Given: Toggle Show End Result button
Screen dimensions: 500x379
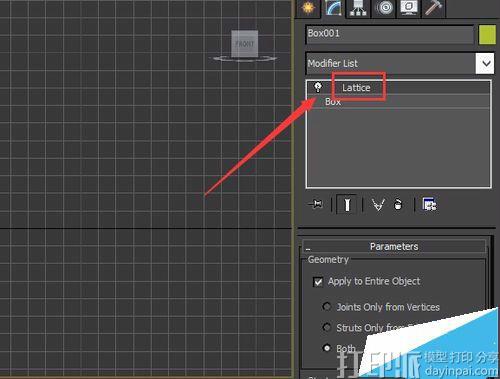Looking at the screenshot, I should click(x=347, y=204).
